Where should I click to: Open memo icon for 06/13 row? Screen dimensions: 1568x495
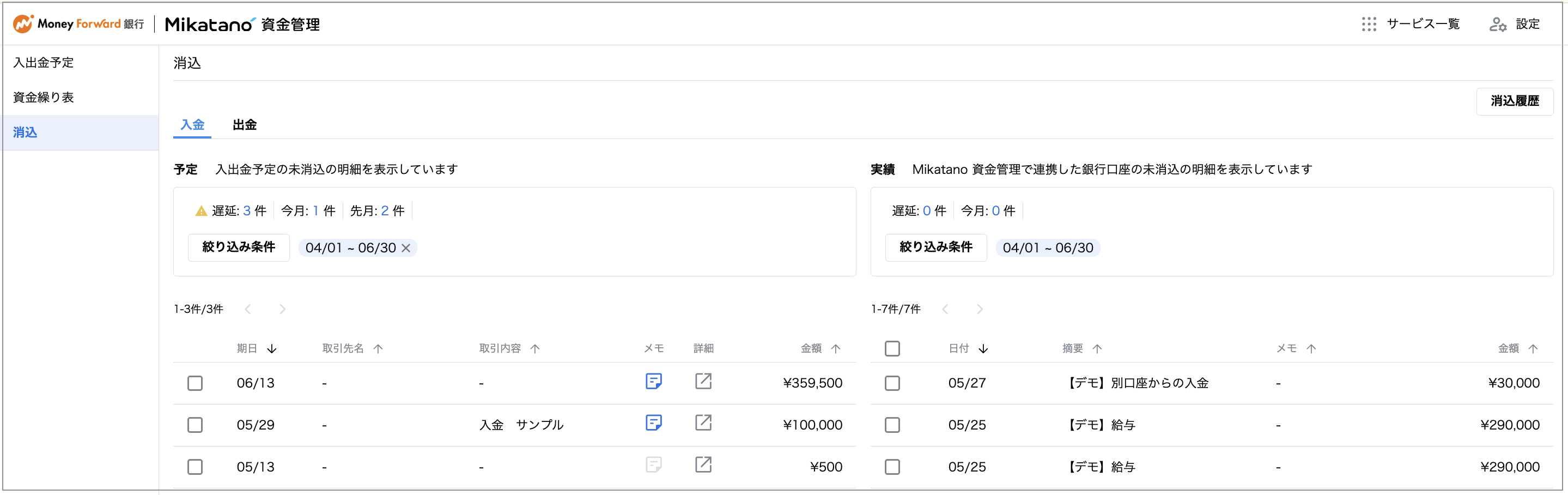[653, 382]
